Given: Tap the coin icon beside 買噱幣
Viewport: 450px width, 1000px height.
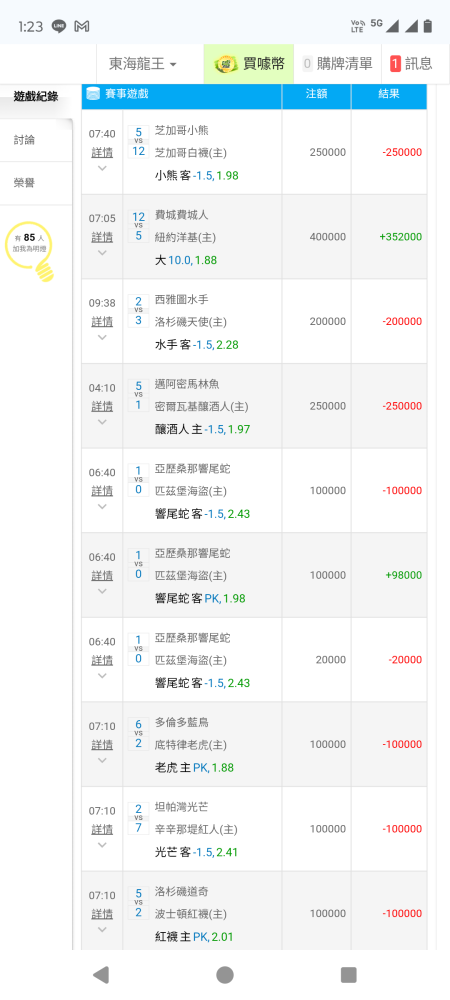Looking at the screenshot, I should 226,64.
